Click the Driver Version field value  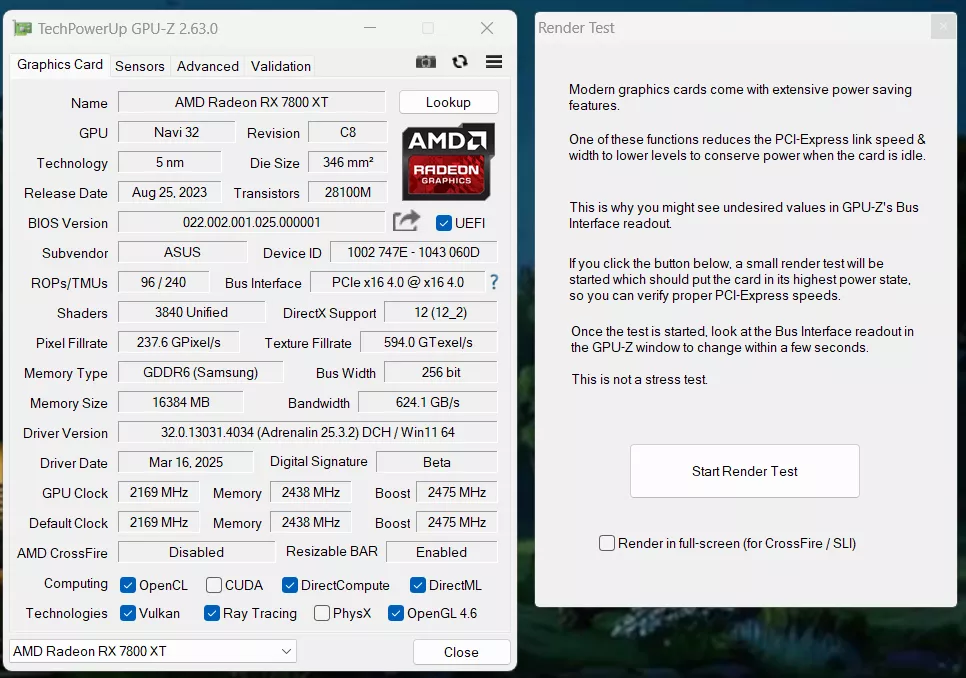coord(307,432)
